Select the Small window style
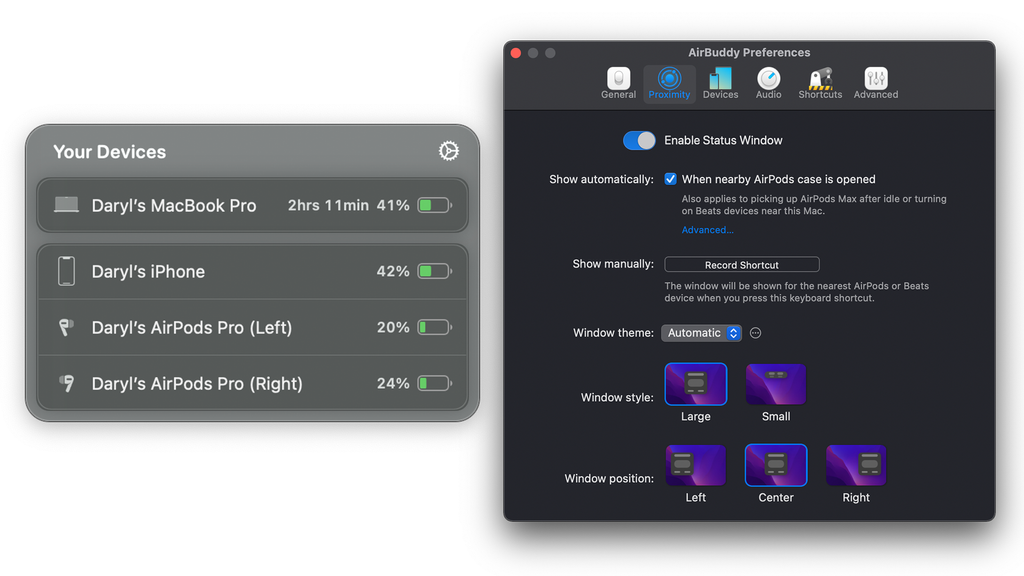The height and width of the screenshot is (576, 1024). click(x=775, y=384)
